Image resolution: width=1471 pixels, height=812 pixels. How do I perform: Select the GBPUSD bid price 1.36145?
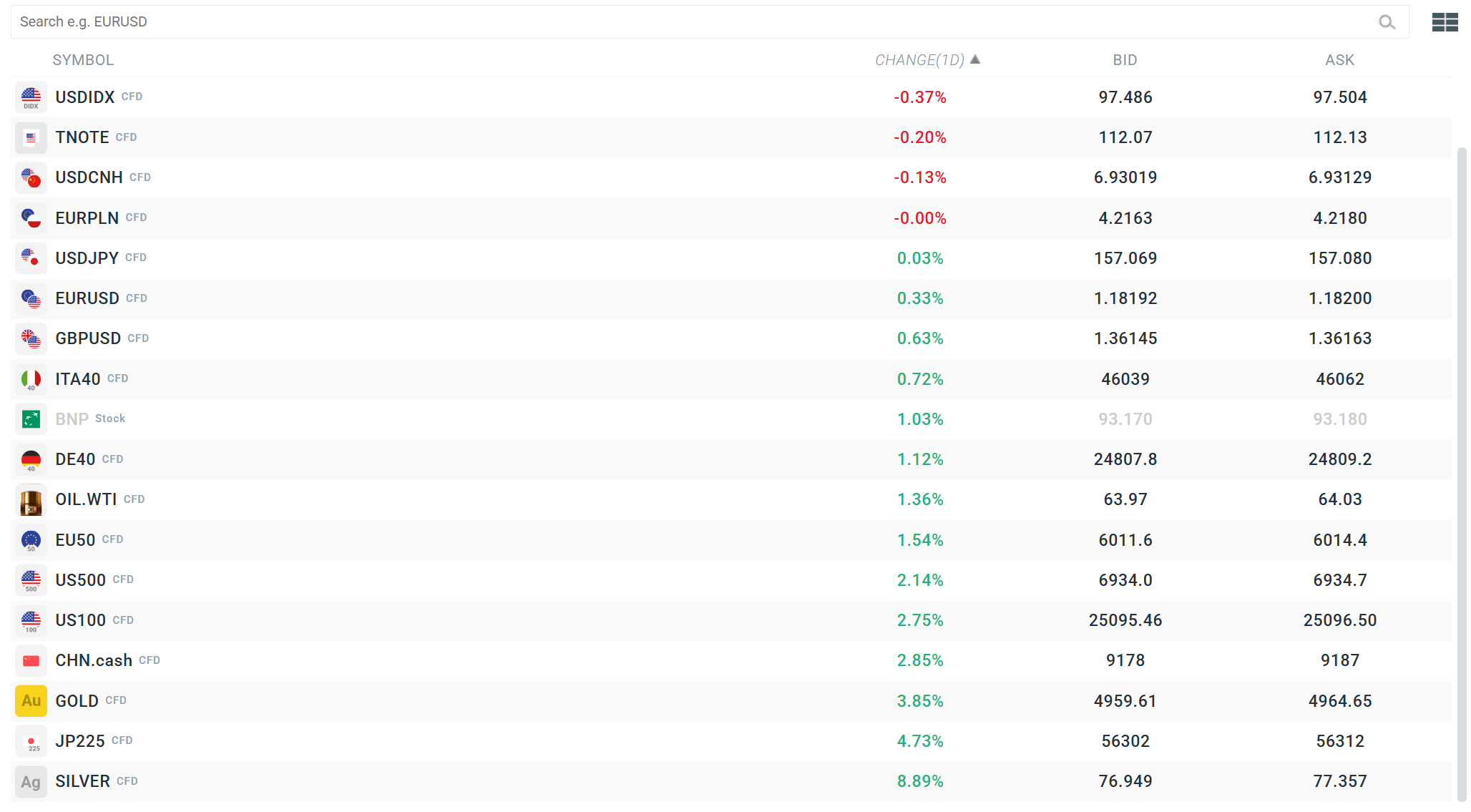(1125, 338)
